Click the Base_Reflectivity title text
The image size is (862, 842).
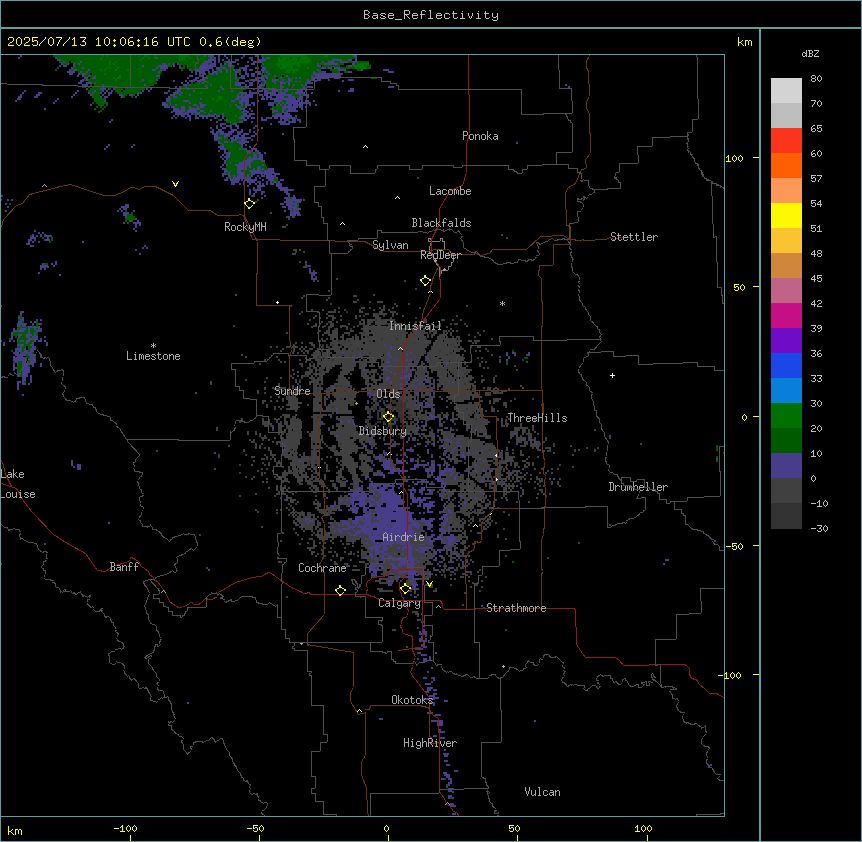[431, 15]
